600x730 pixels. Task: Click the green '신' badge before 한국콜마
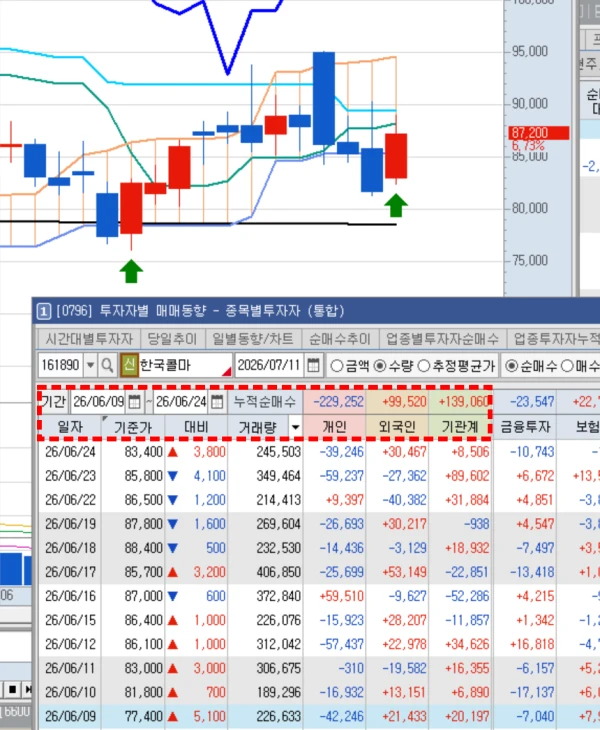[129, 365]
